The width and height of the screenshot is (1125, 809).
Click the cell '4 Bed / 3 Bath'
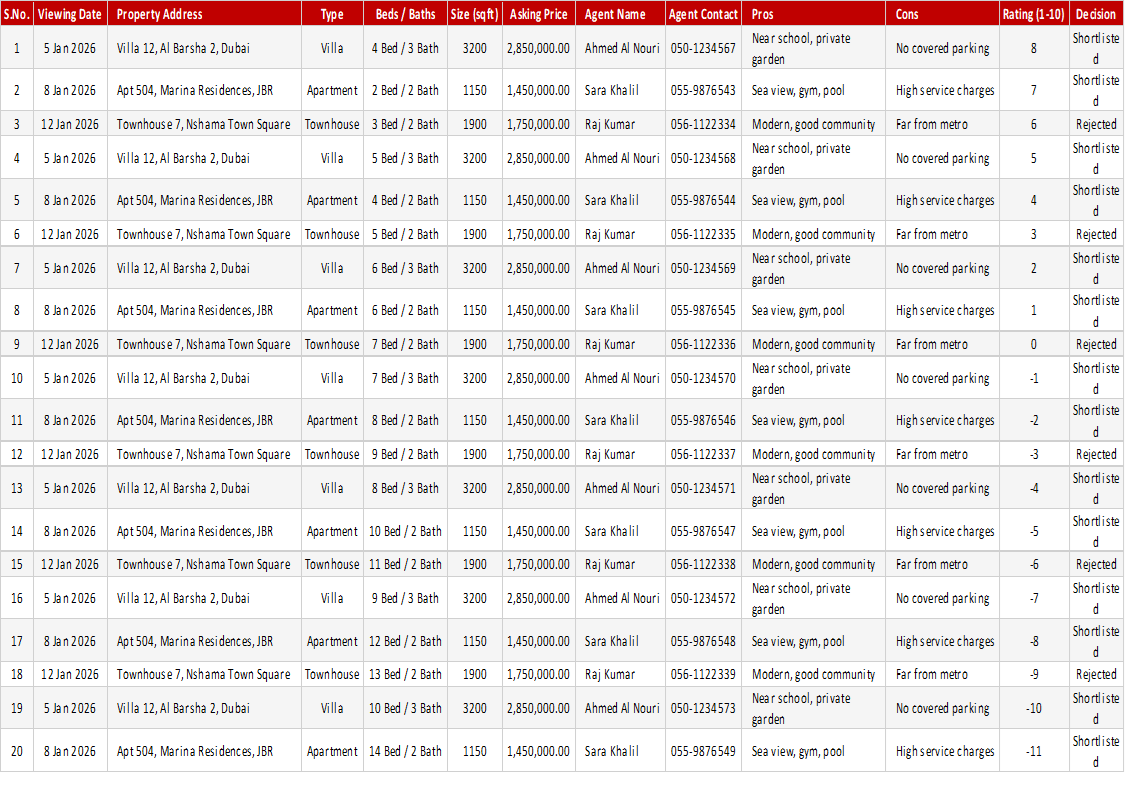(x=405, y=48)
